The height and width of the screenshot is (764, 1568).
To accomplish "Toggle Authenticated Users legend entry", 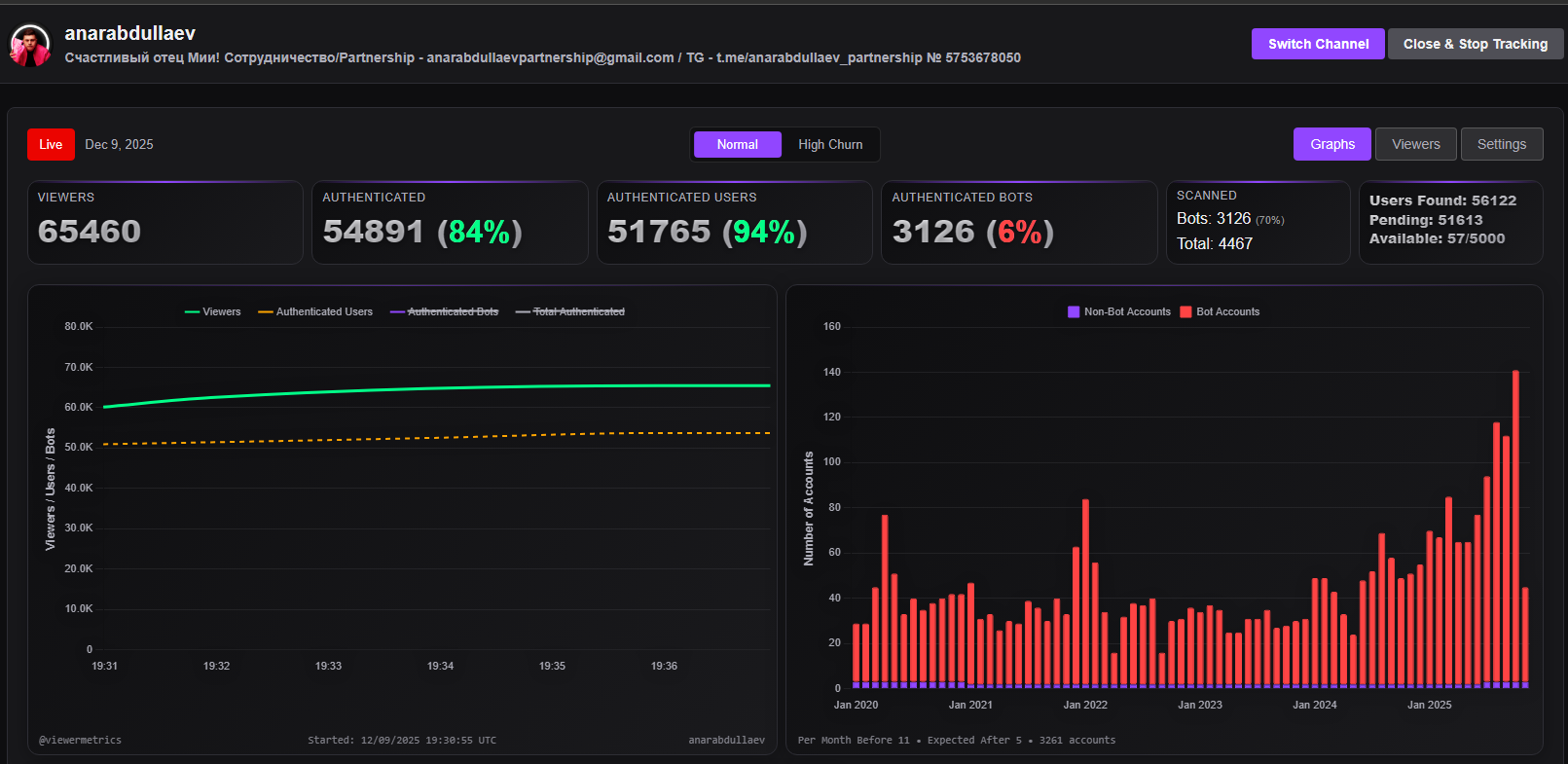I will (315, 311).
